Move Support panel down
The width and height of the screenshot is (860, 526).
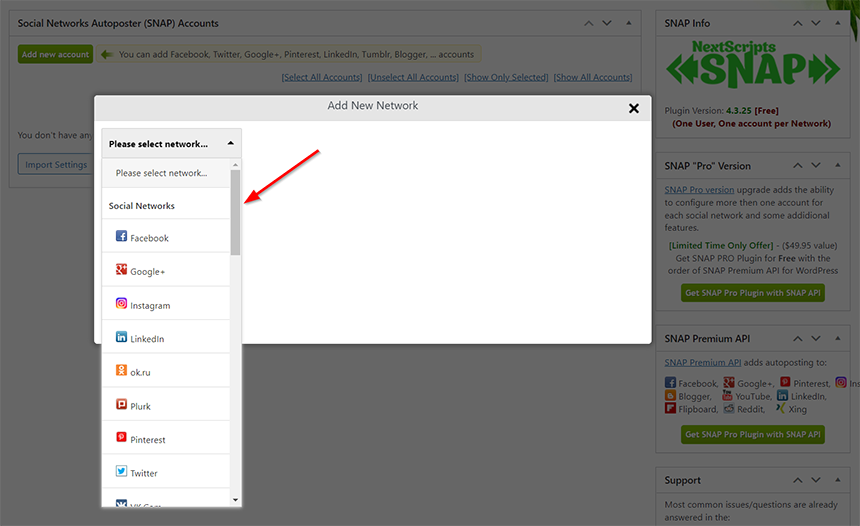[x=816, y=480]
